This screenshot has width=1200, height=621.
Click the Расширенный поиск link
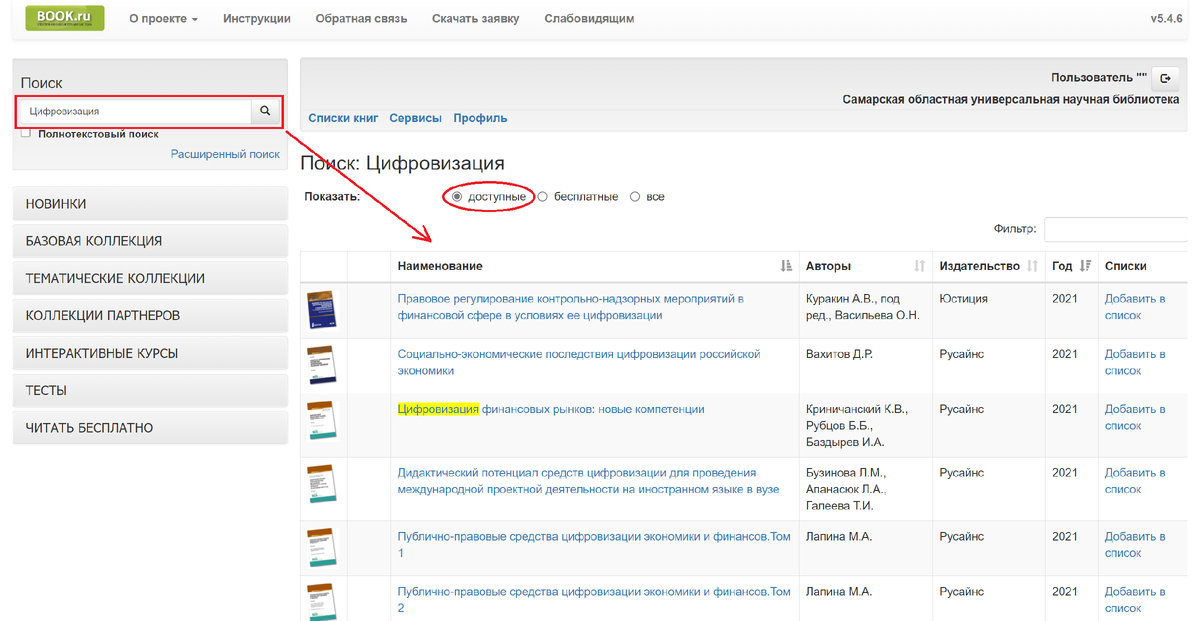pos(225,154)
